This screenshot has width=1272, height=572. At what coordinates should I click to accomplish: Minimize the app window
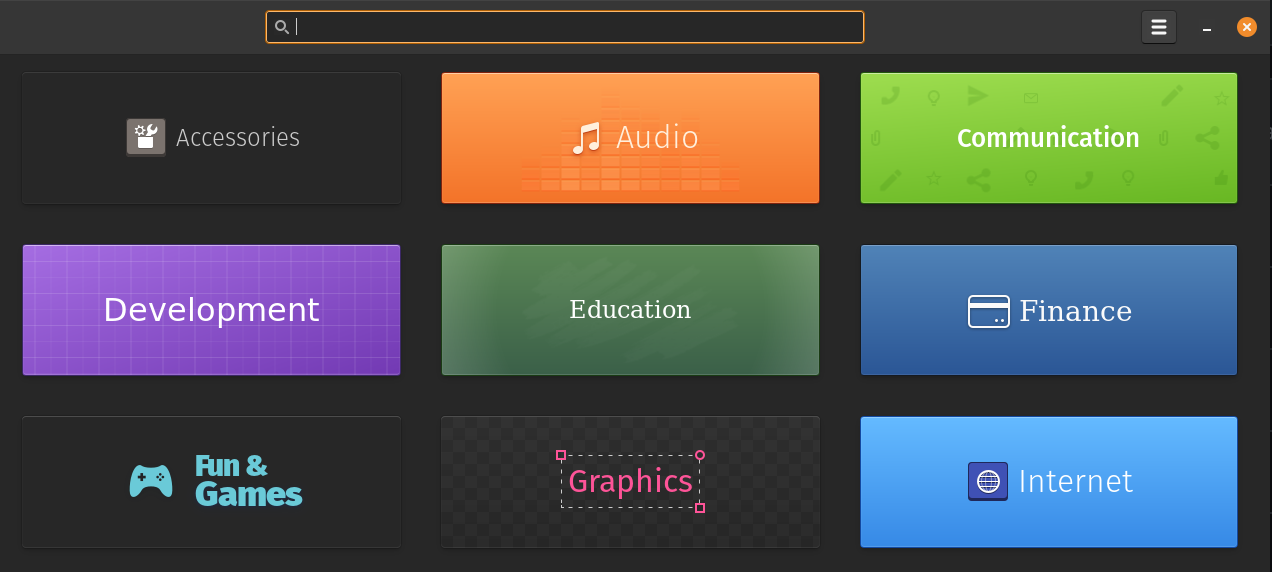(x=1207, y=29)
